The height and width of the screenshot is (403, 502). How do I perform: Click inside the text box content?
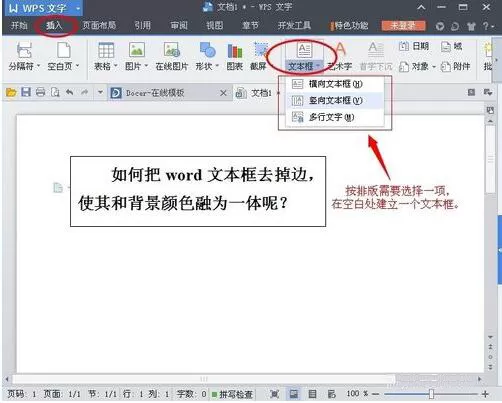click(198, 191)
